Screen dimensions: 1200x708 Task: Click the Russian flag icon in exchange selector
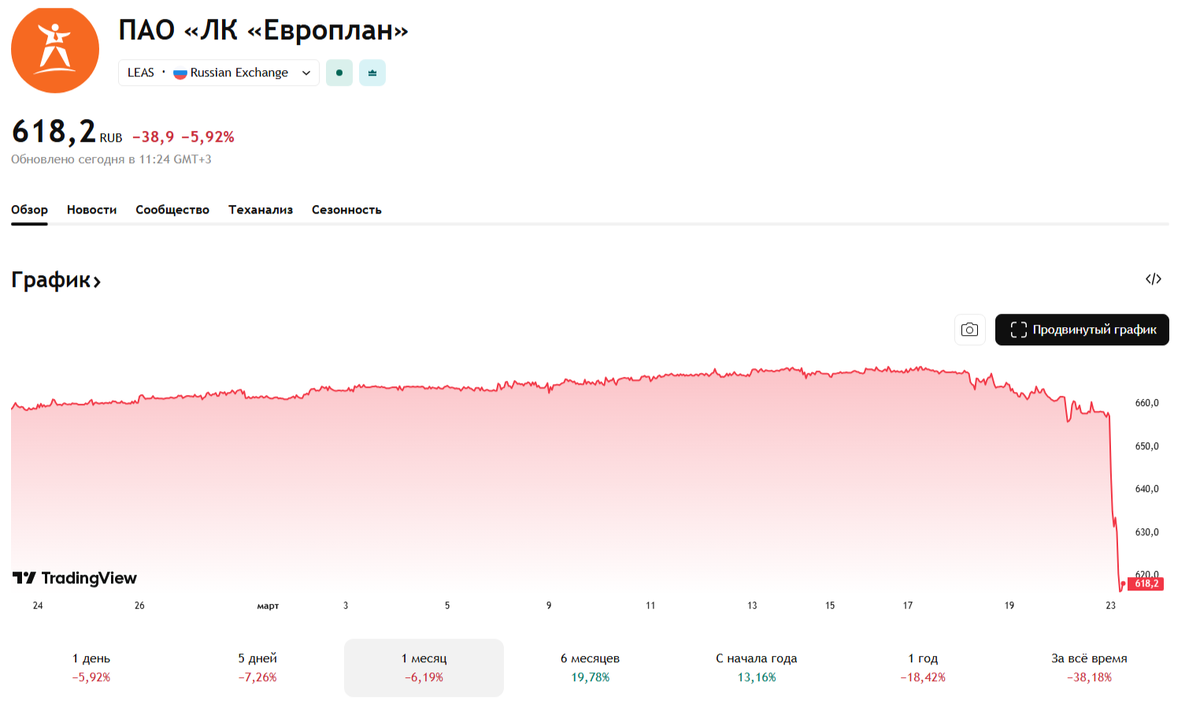coord(180,73)
